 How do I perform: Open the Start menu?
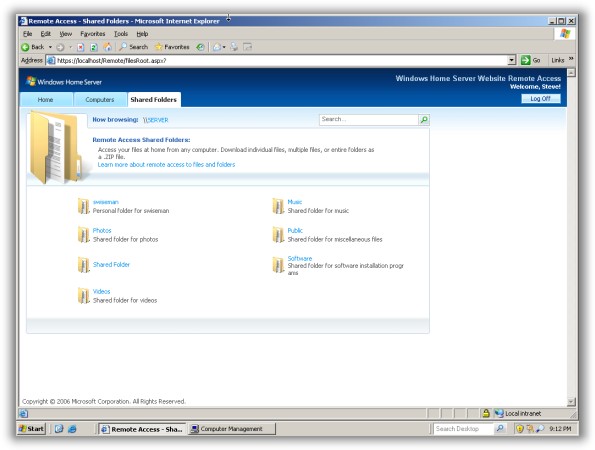coord(31,429)
